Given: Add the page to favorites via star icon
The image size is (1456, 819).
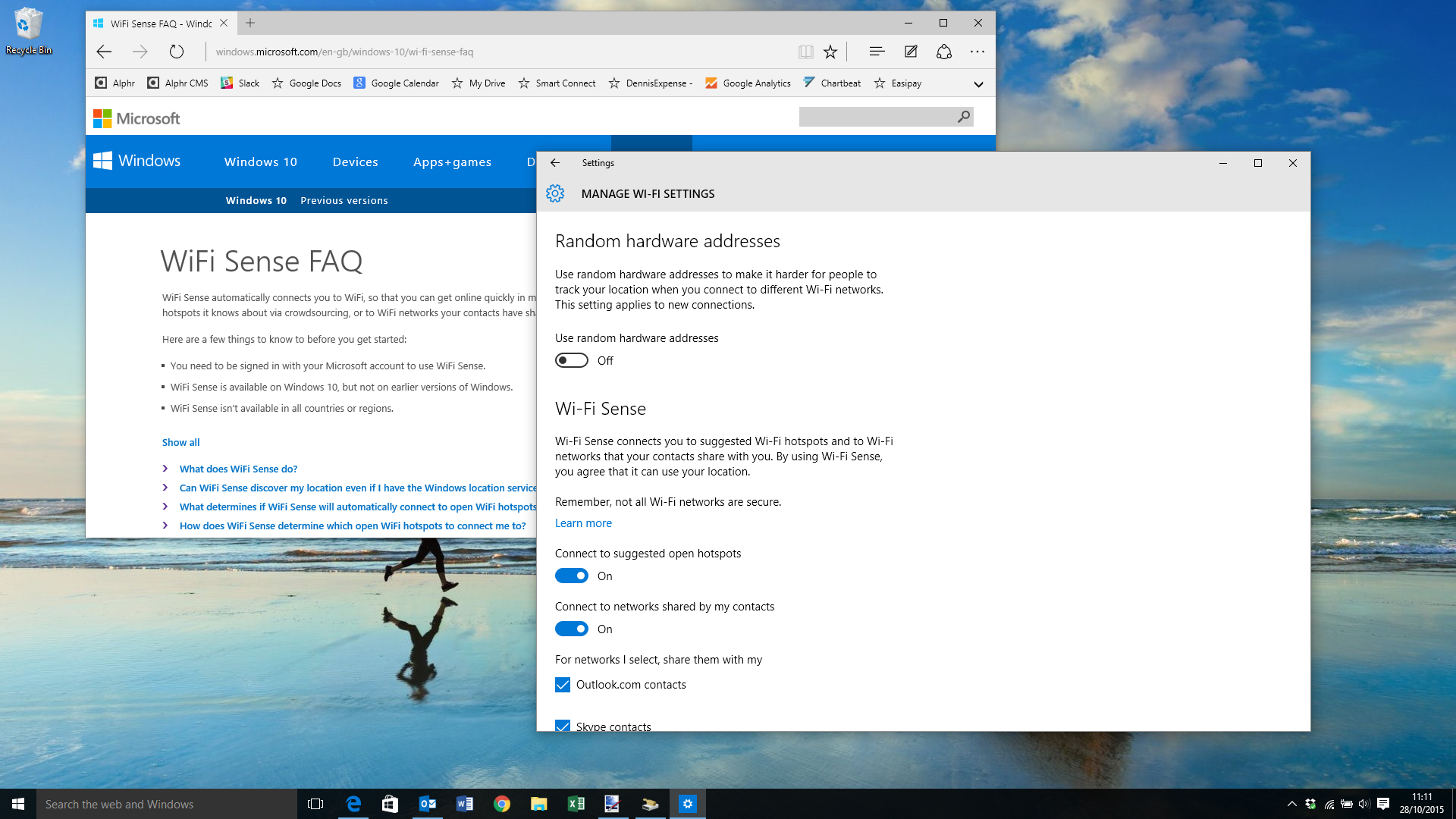Looking at the screenshot, I should pyautogui.click(x=830, y=52).
